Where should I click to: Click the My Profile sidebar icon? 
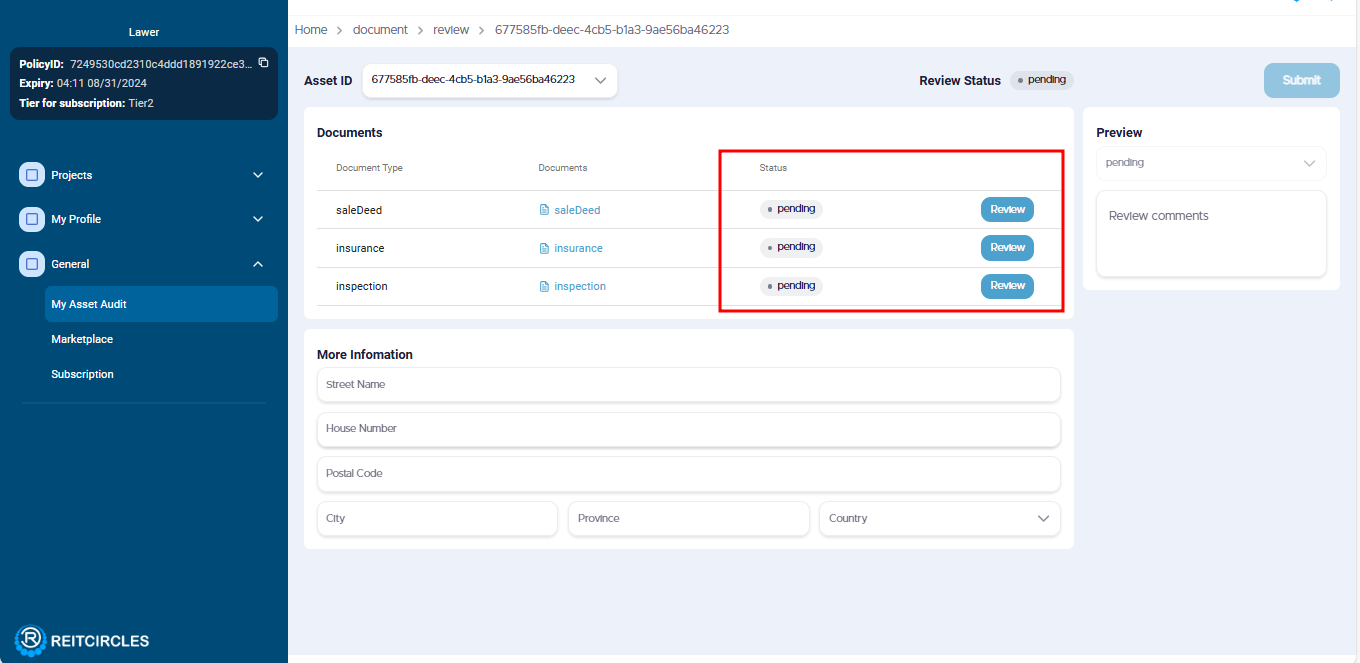(x=32, y=219)
